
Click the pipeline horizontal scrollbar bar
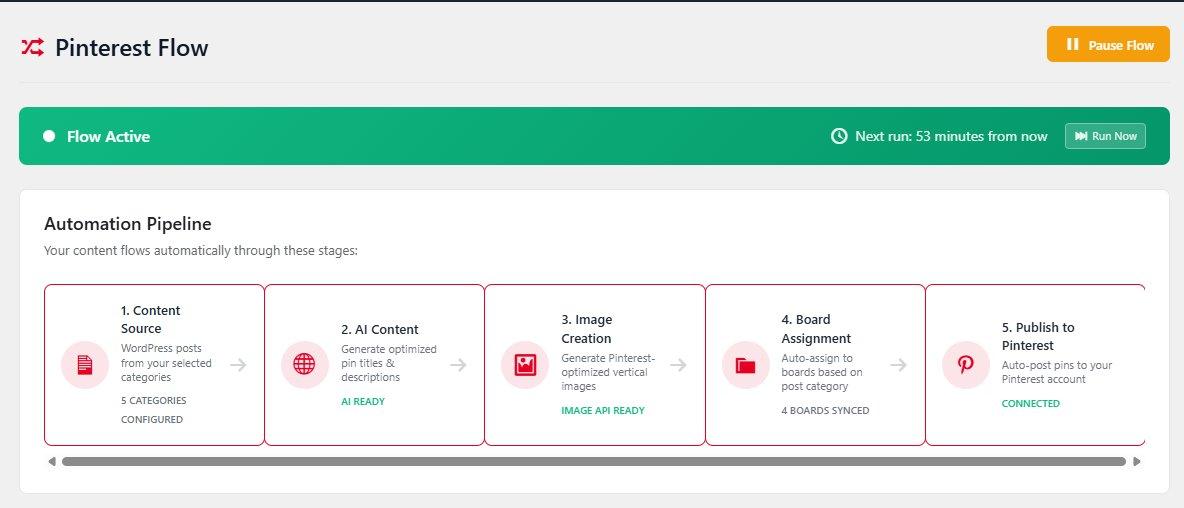594,461
